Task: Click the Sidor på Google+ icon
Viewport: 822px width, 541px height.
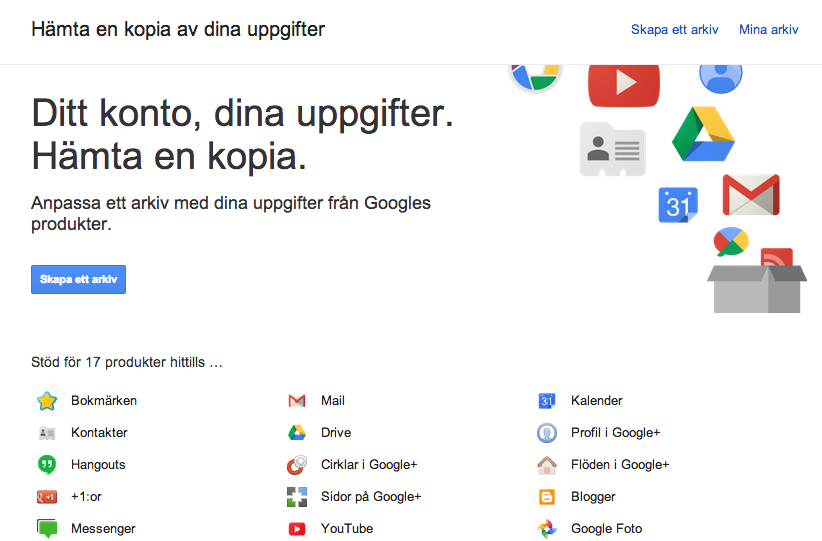Action: (297, 497)
